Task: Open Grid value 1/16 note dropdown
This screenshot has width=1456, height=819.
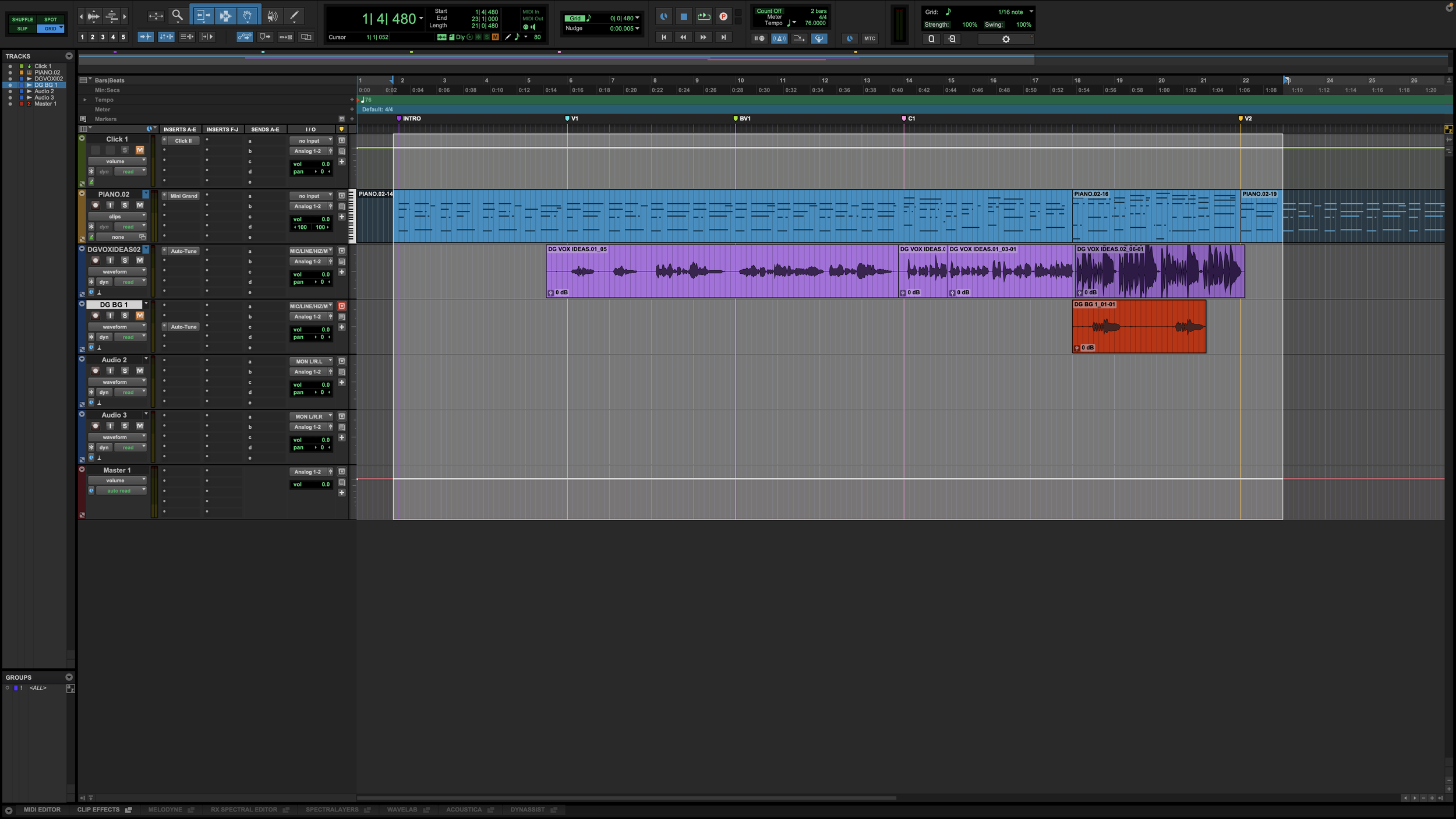Action: click(1015, 12)
